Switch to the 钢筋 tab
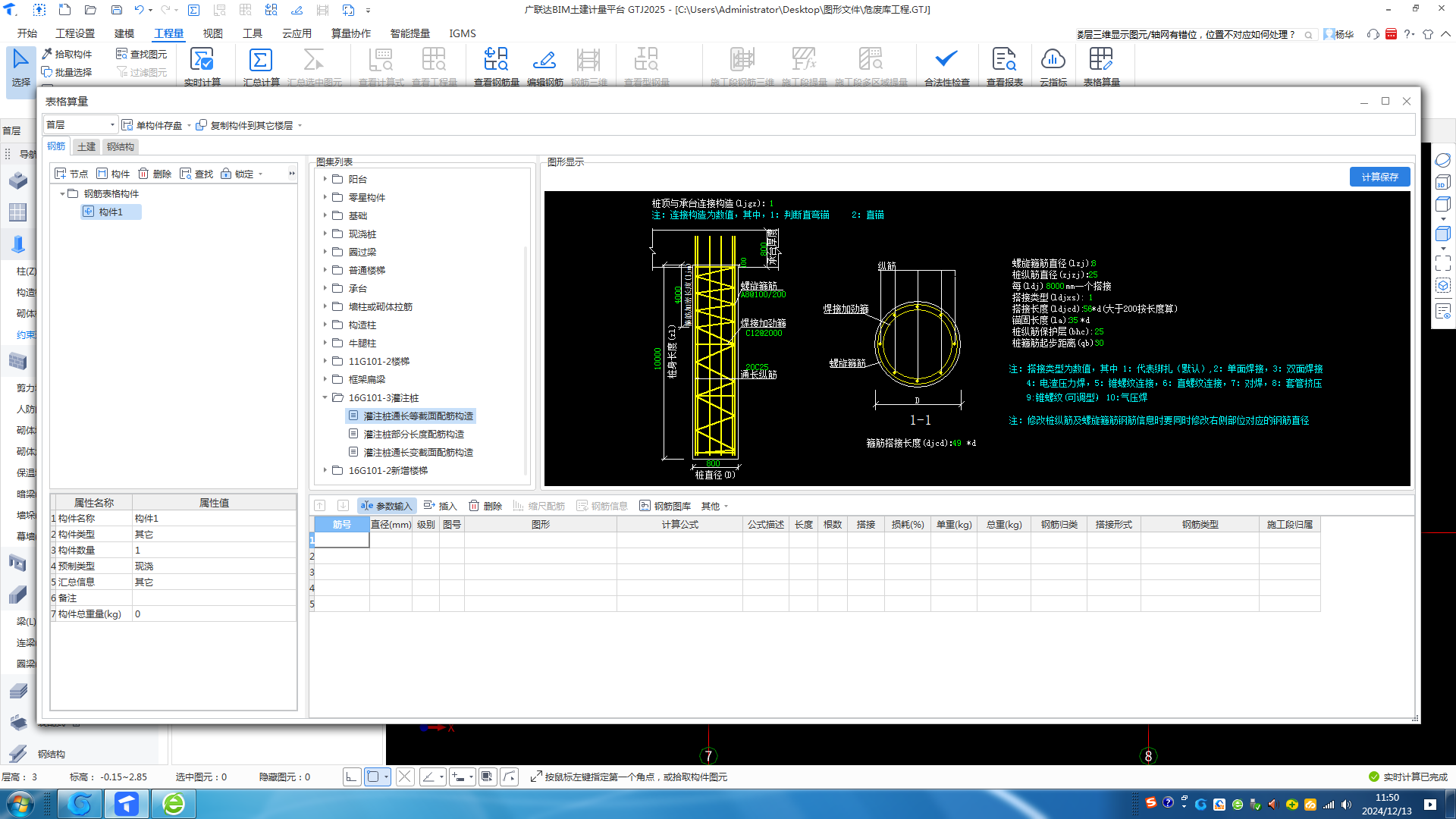The width and height of the screenshot is (1456, 819). (x=56, y=146)
